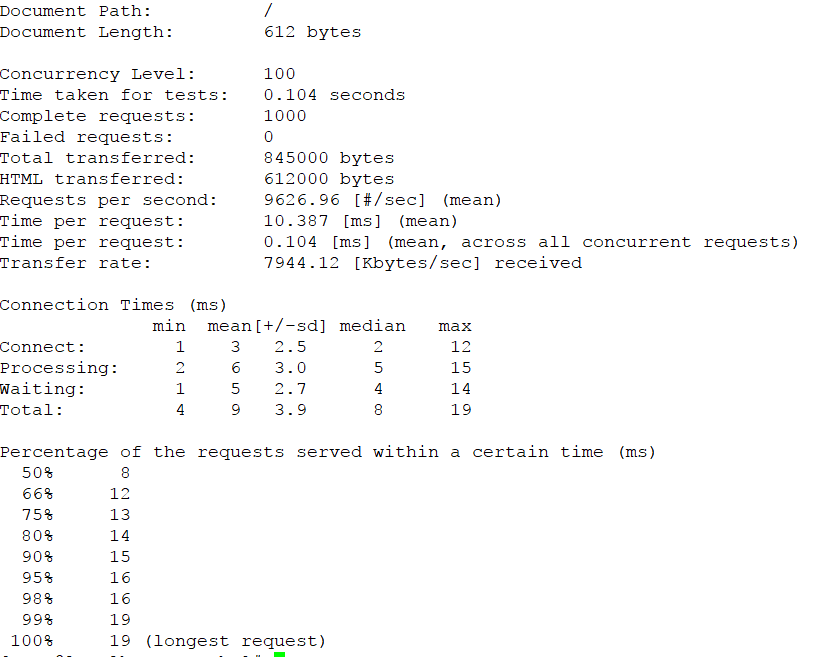822x657 pixels.
Task: Click the Time taken for tests value
Action: [334, 95]
